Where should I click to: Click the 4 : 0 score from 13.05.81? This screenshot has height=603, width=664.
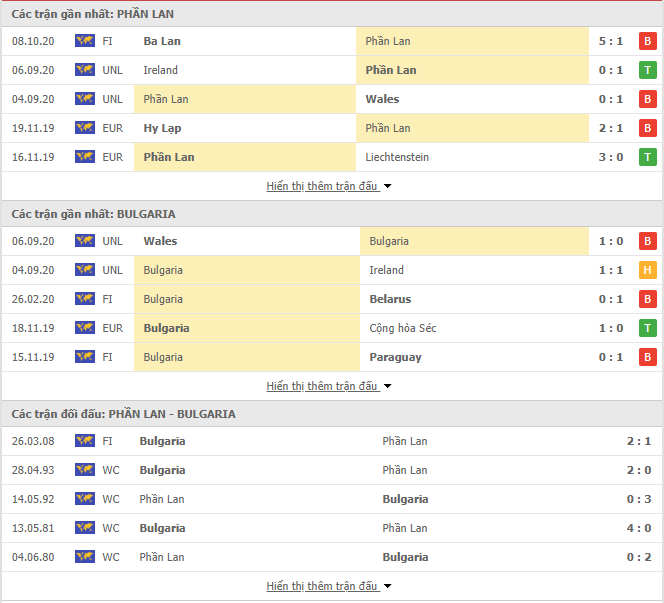tap(639, 528)
